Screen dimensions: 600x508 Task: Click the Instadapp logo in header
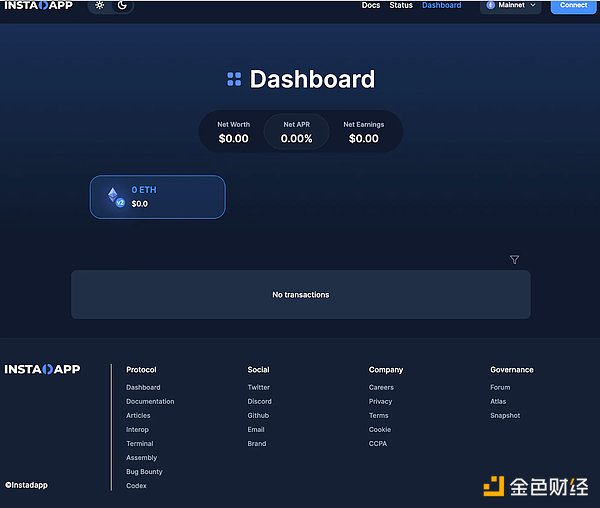[x=40, y=6]
